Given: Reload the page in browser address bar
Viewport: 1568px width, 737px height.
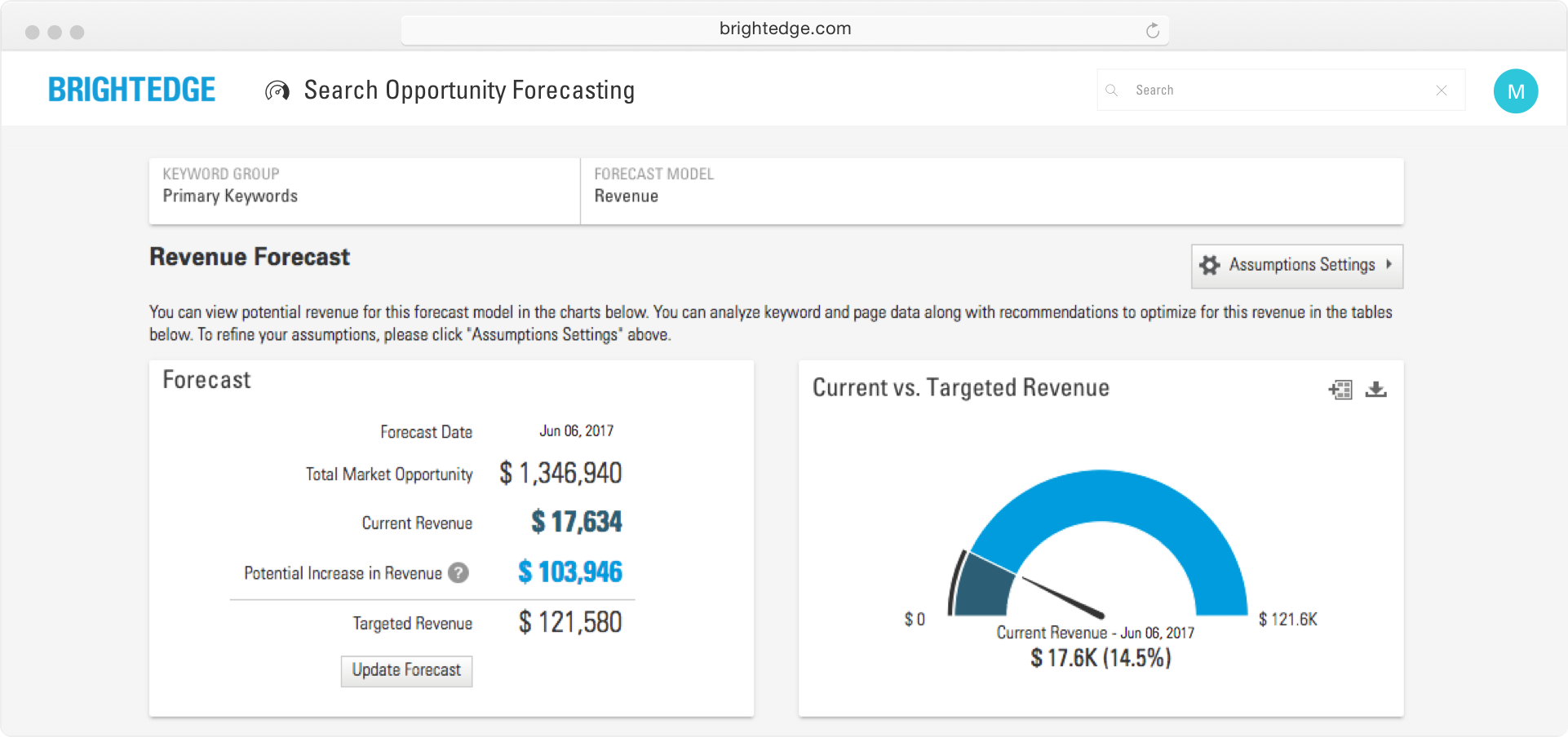Looking at the screenshot, I should click(1152, 31).
